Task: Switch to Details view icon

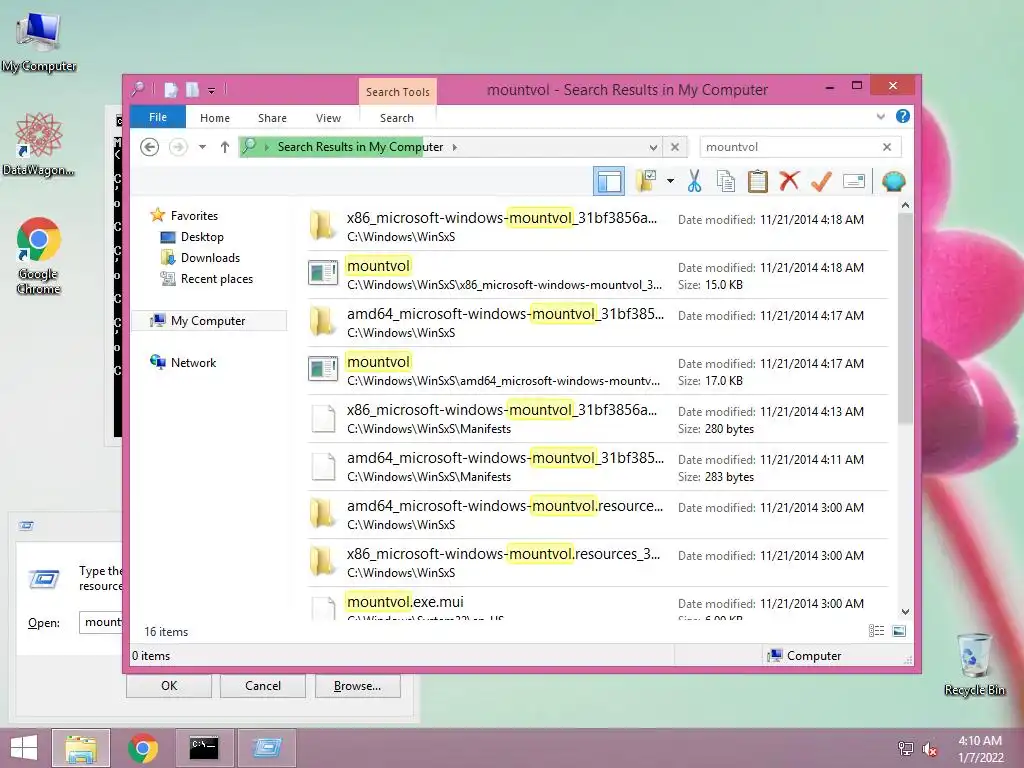Action: [x=876, y=630]
